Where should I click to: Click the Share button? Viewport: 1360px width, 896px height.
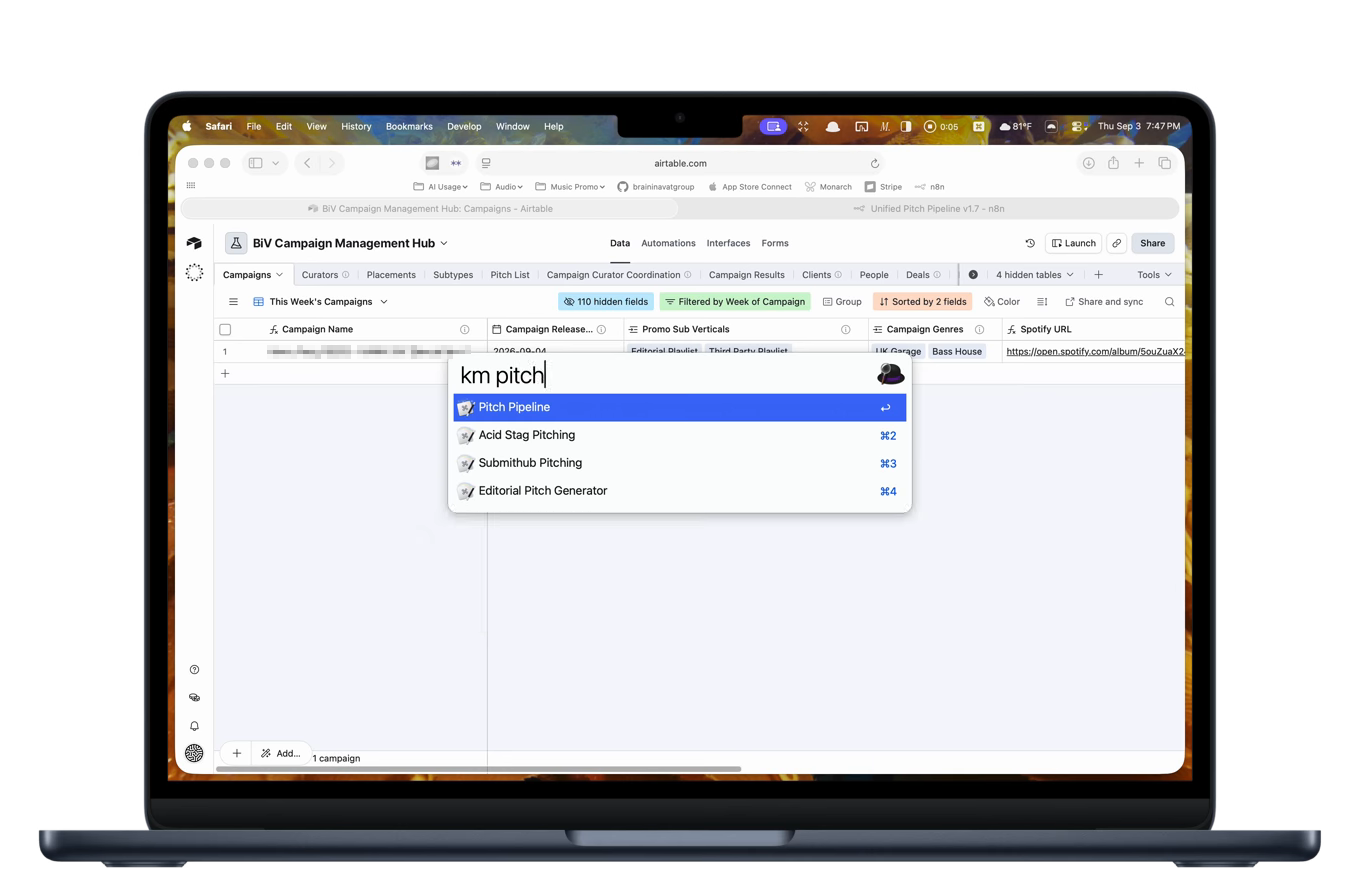pos(1152,243)
